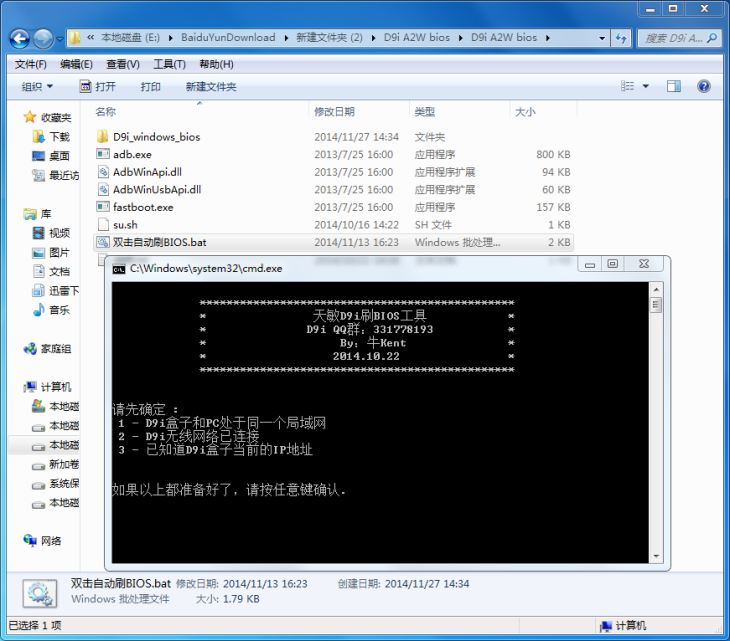Click the 打开 toolbar button
730x641 pixels.
pyautogui.click(x=97, y=87)
